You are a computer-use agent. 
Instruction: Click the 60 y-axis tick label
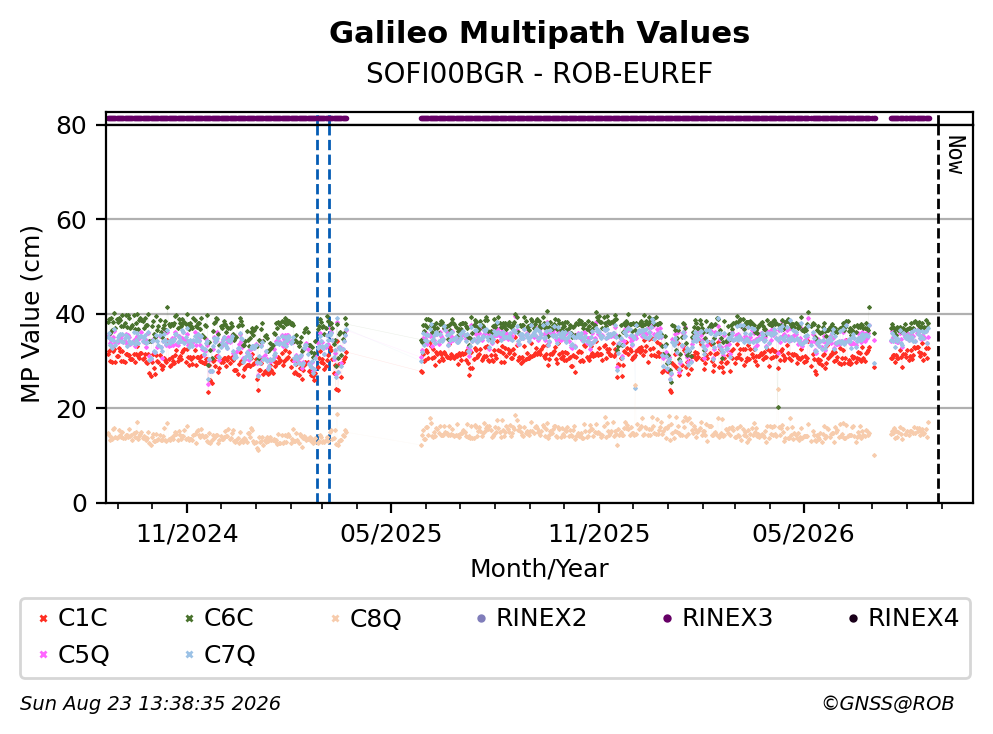[71, 220]
